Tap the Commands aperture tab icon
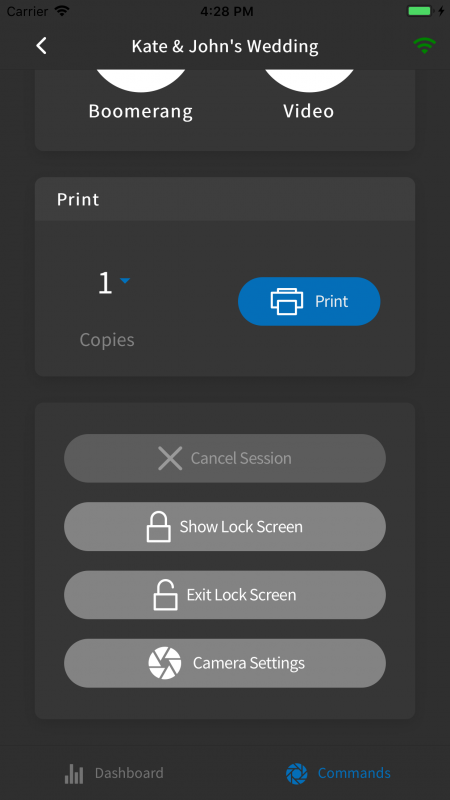Viewport: 450px width, 800px height. coord(297,773)
